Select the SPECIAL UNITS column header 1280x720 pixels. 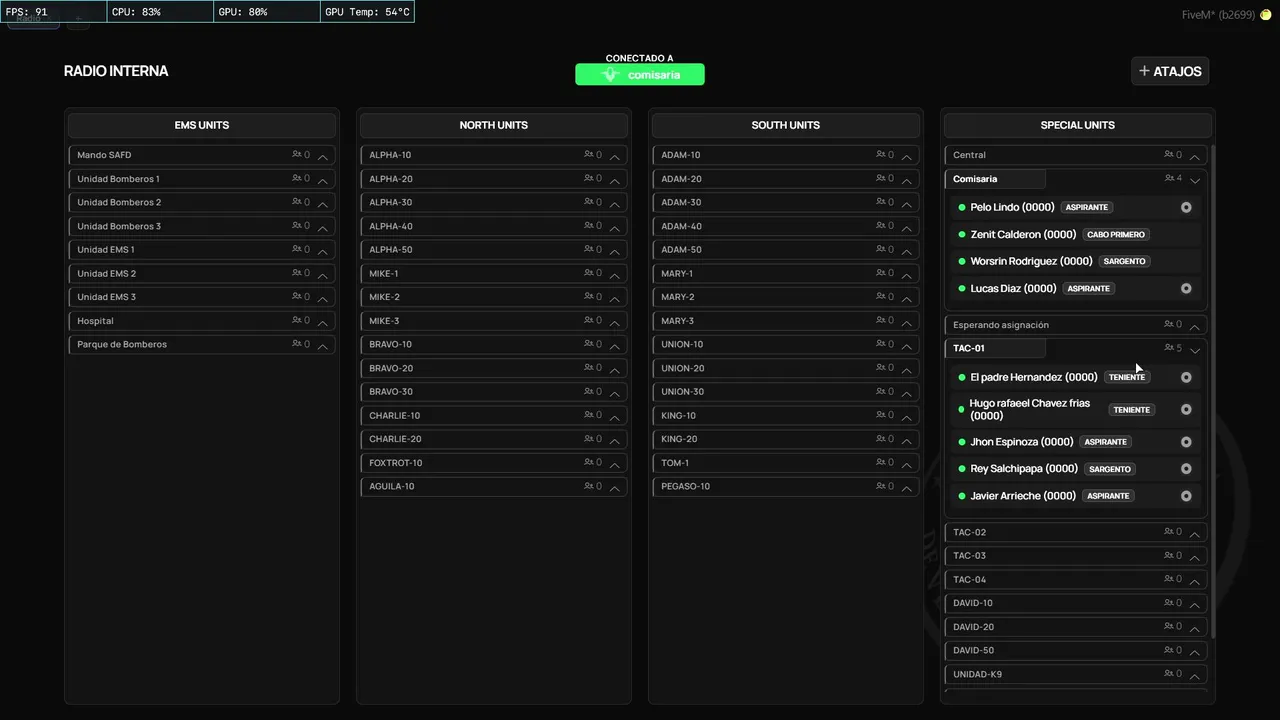(1078, 125)
